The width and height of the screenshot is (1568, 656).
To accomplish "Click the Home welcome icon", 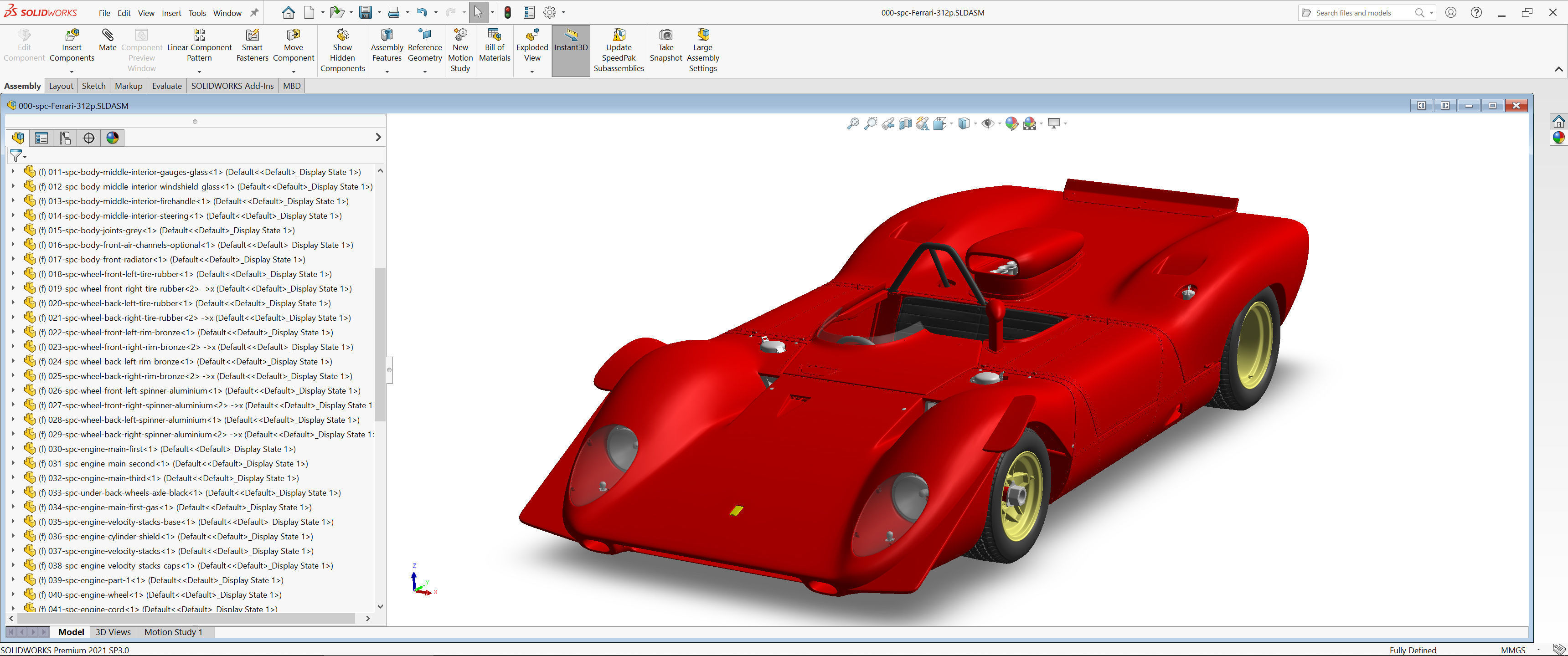I will click(288, 12).
